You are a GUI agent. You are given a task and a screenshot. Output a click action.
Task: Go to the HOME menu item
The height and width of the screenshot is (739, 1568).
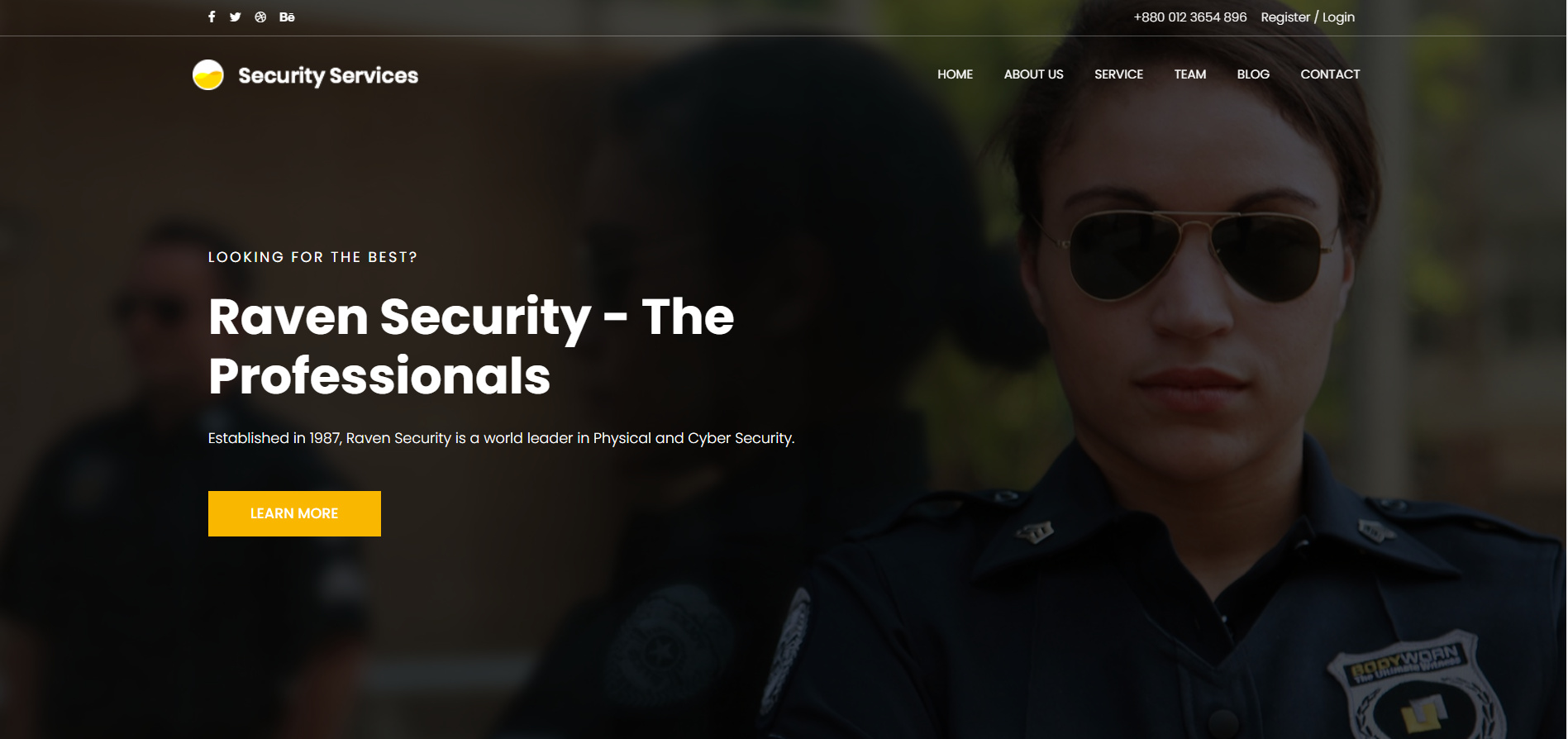tap(955, 74)
